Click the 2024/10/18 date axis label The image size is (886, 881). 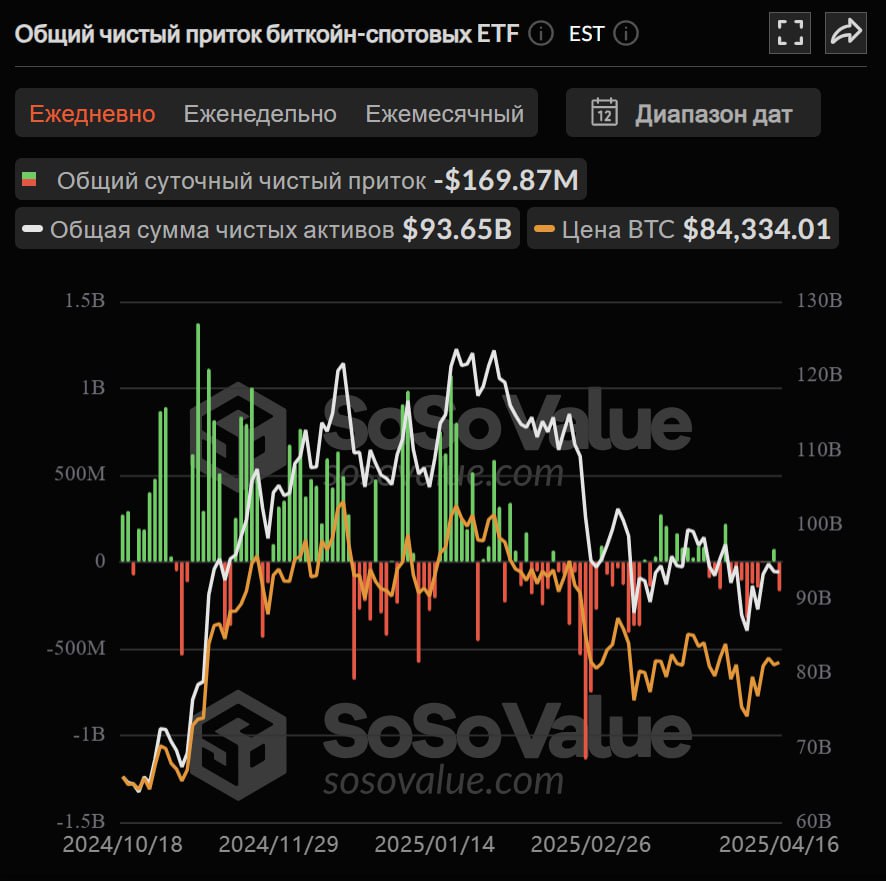123,844
